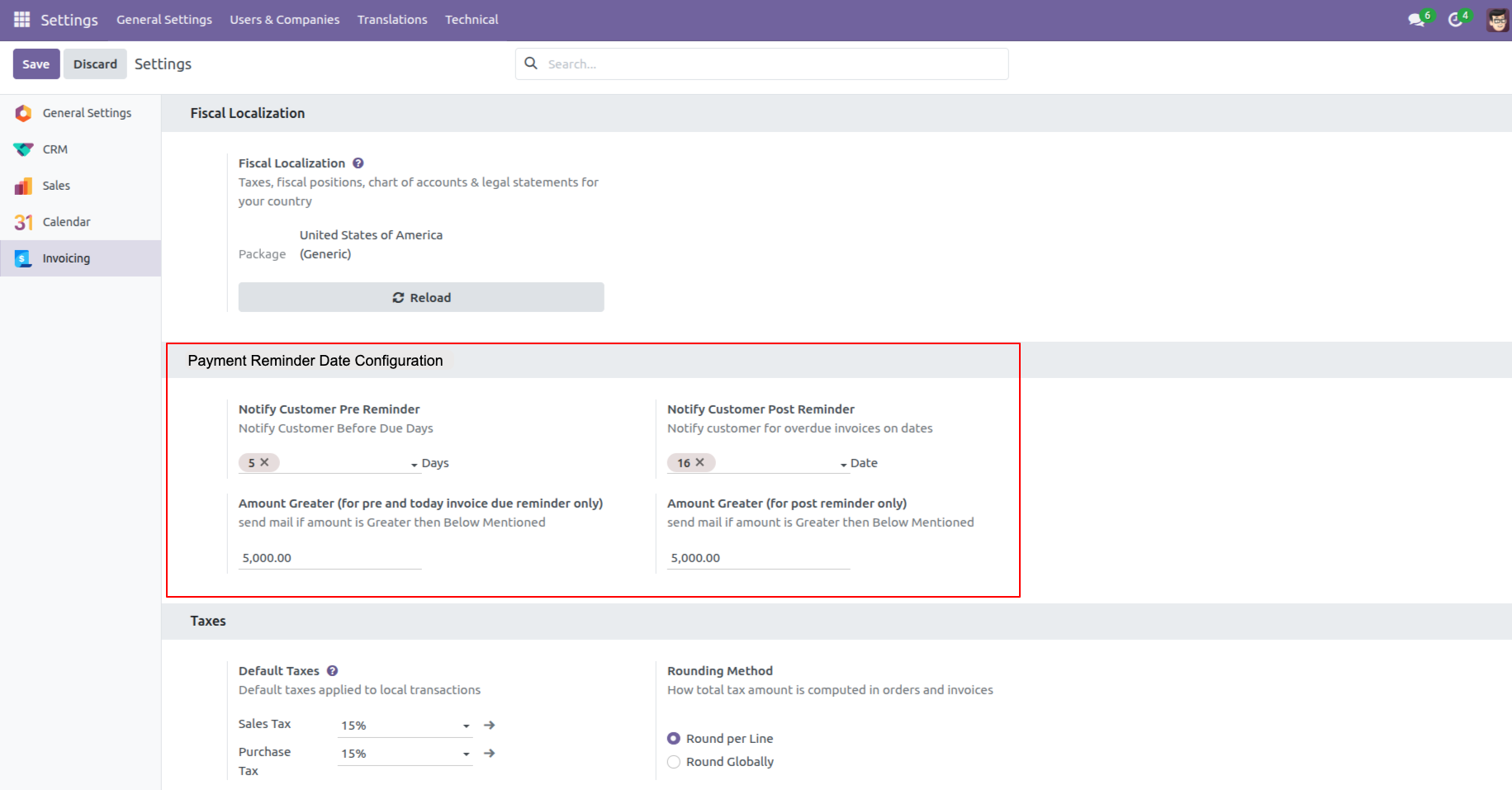The width and height of the screenshot is (1512, 790).
Task: Open Sales Tax record arrow link
Action: (x=490, y=725)
